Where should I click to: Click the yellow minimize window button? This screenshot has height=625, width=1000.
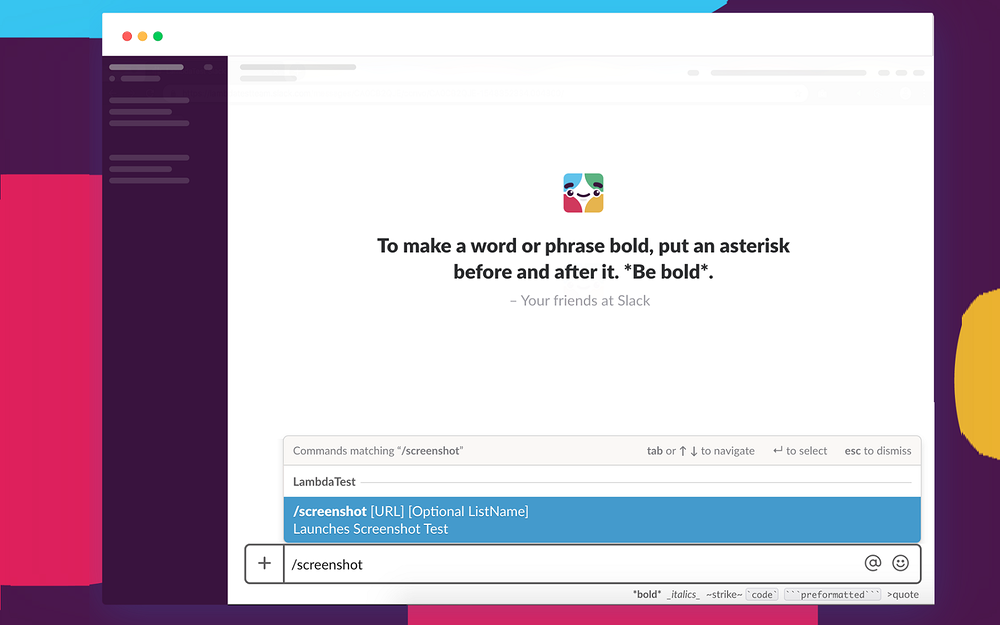(x=142, y=36)
